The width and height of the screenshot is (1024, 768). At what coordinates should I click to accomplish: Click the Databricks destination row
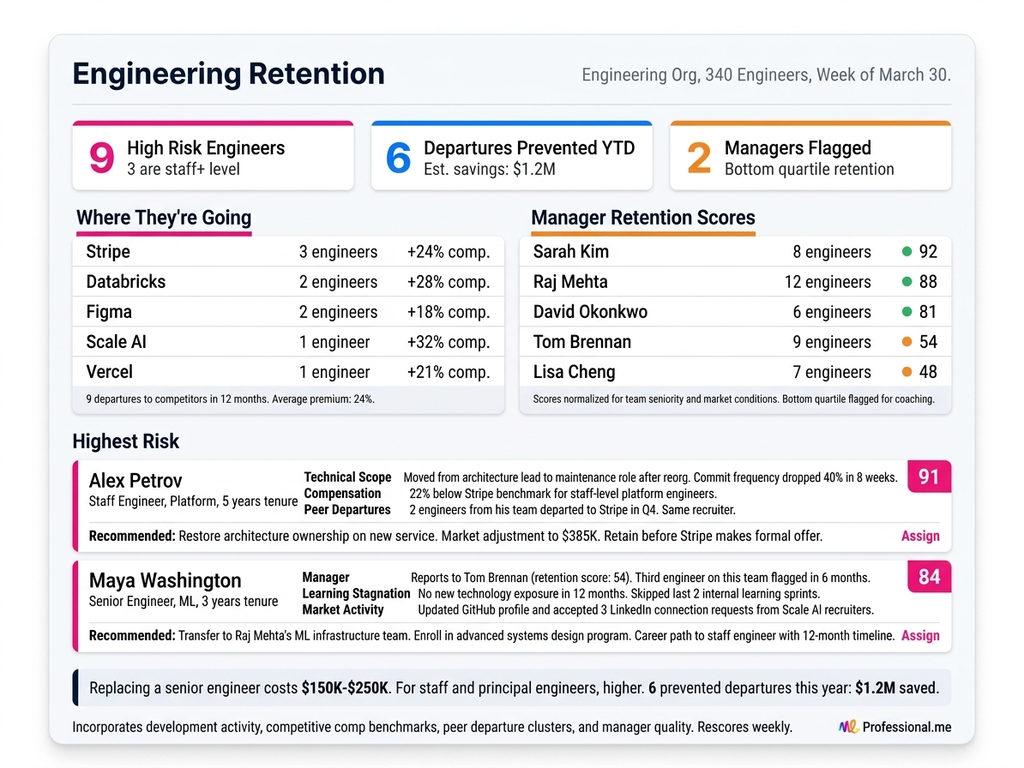coord(288,282)
